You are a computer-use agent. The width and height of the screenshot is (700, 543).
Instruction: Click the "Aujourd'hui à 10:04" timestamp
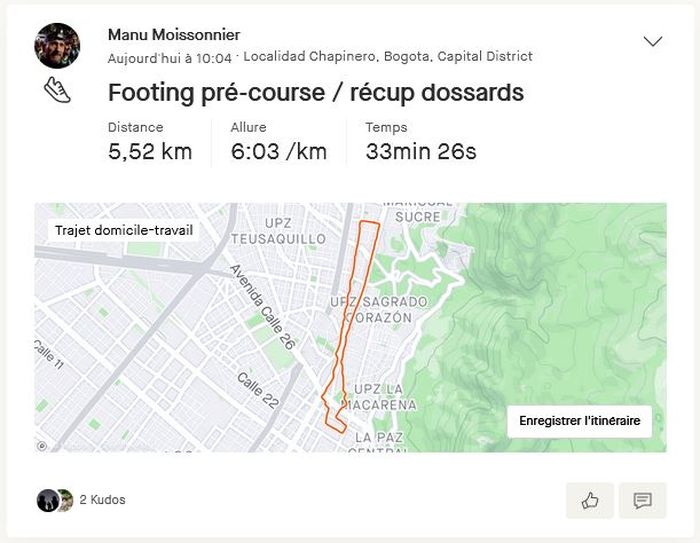point(170,58)
